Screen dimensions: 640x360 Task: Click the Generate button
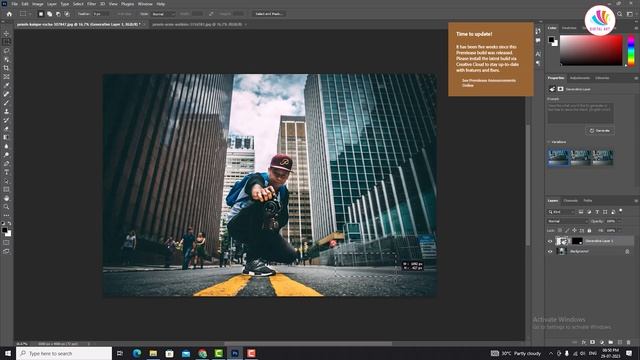600,131
